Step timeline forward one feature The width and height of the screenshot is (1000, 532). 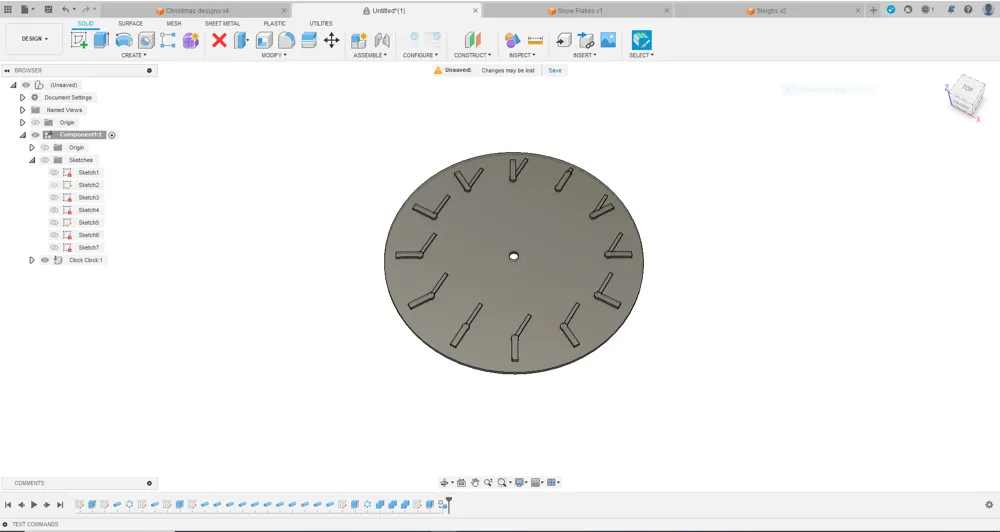47,505
